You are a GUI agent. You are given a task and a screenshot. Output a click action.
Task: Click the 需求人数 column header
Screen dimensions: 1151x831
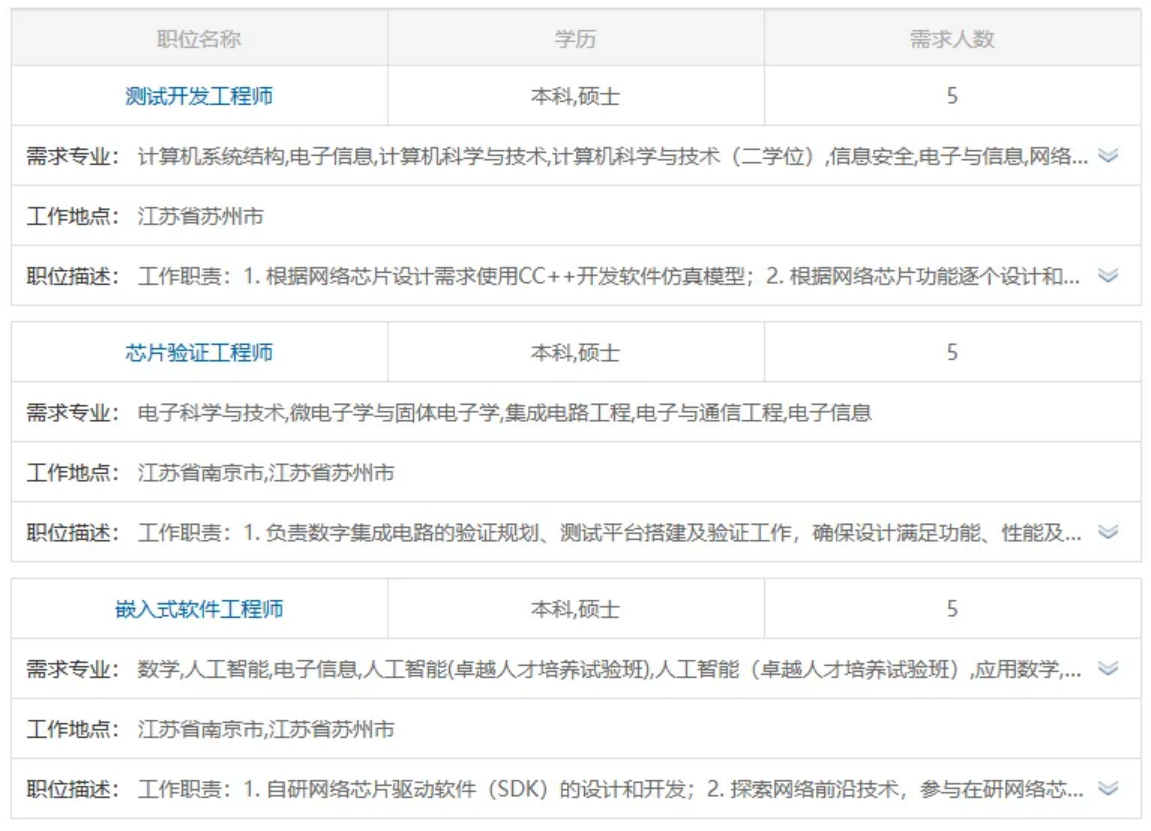coord(951,39)
